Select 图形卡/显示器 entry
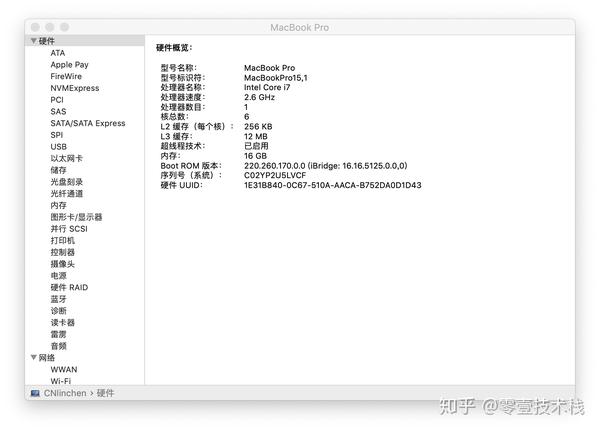600x431 pixels. coord(76,217)
